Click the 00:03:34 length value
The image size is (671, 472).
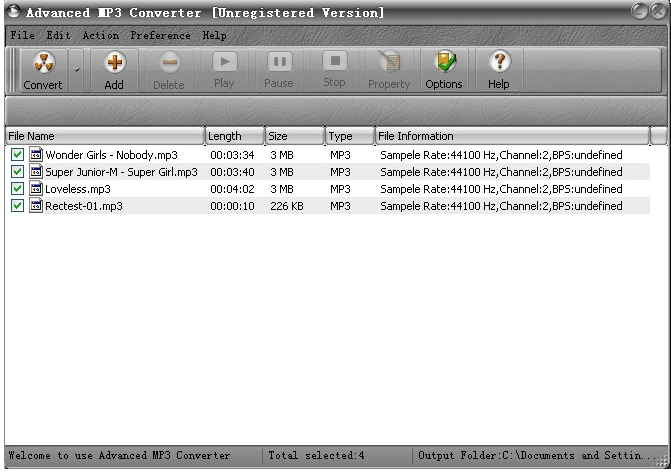232,155
